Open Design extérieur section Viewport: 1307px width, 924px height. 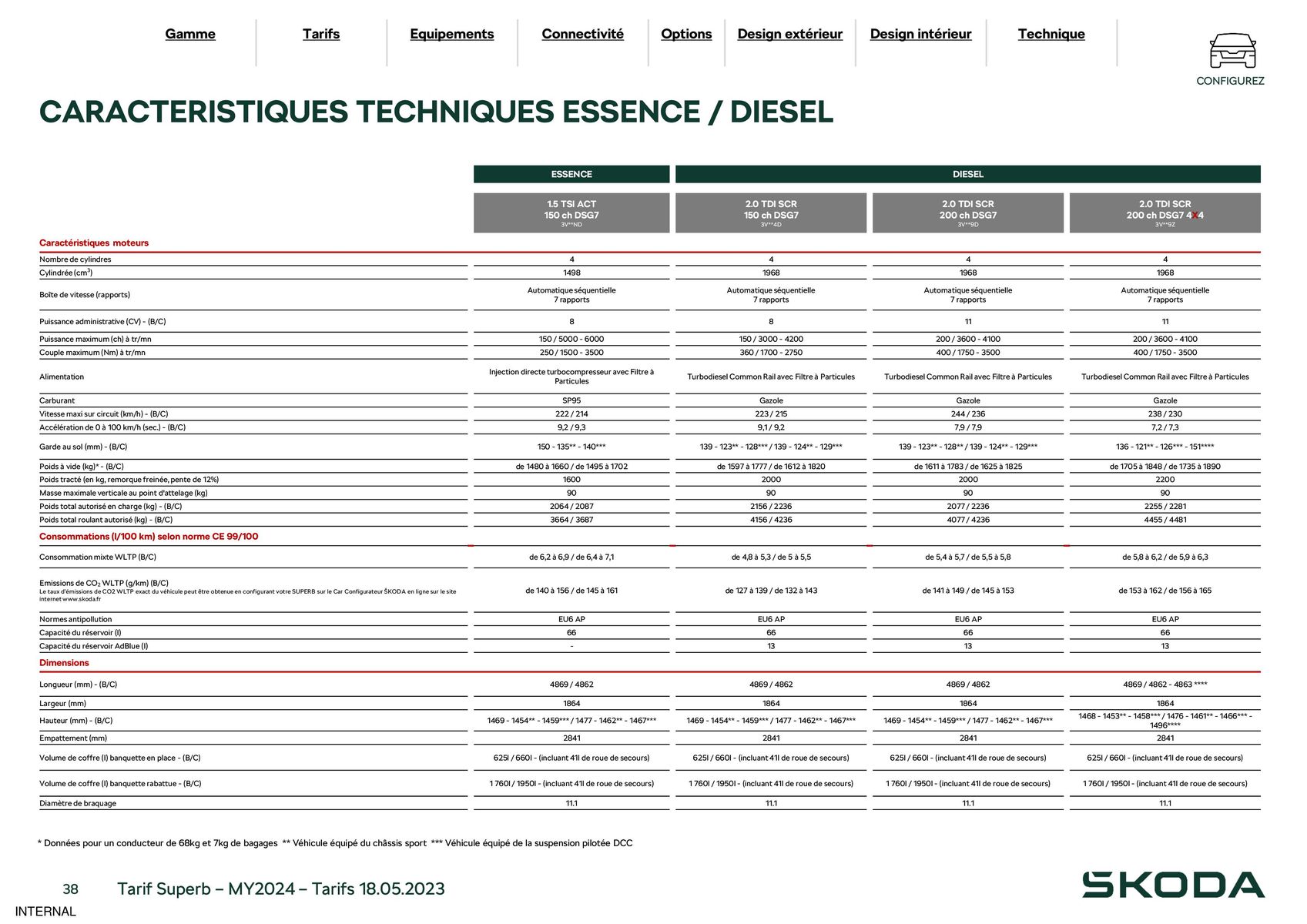coord(790,34)
